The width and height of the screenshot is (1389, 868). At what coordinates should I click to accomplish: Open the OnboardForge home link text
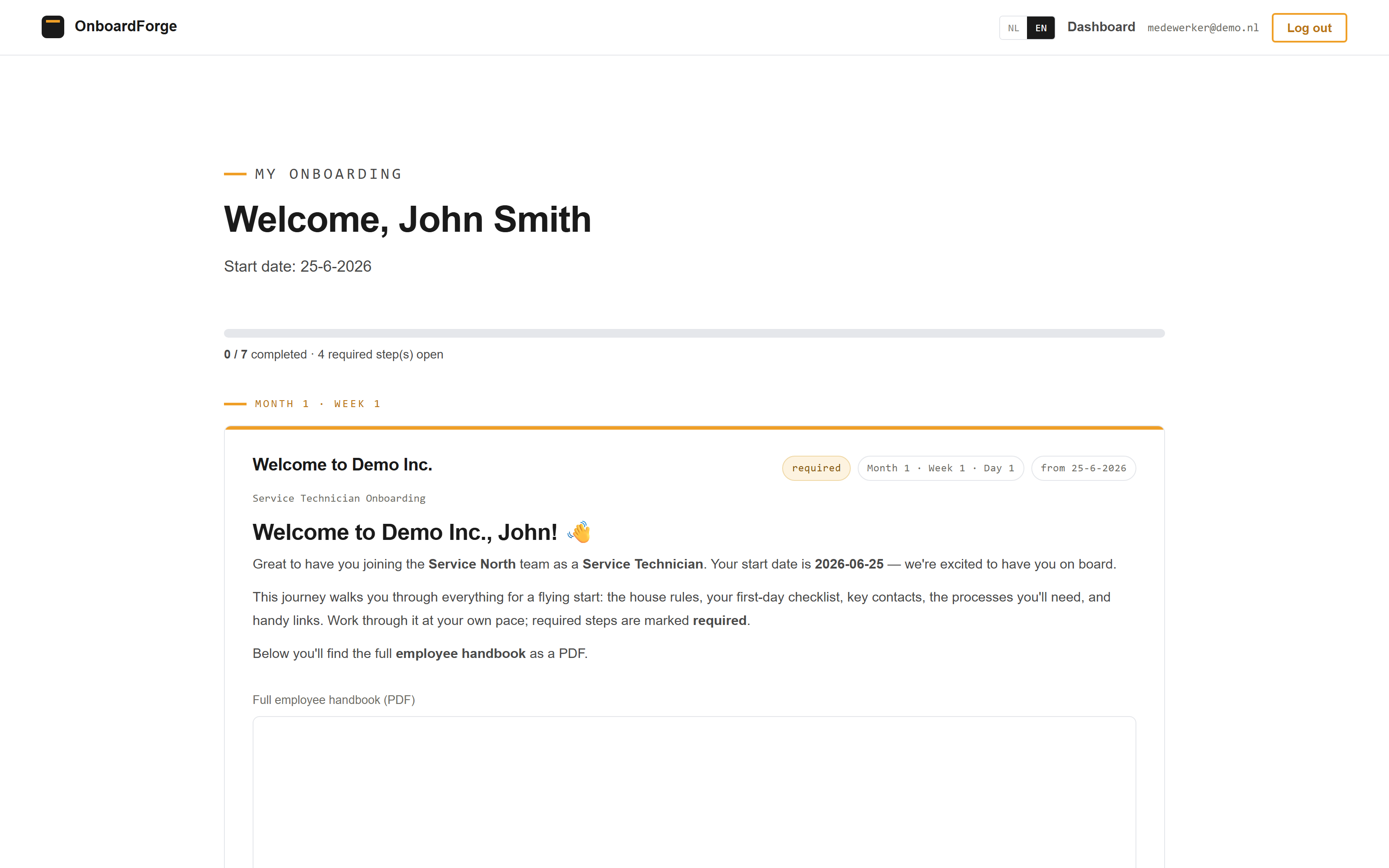pos(126,26)
